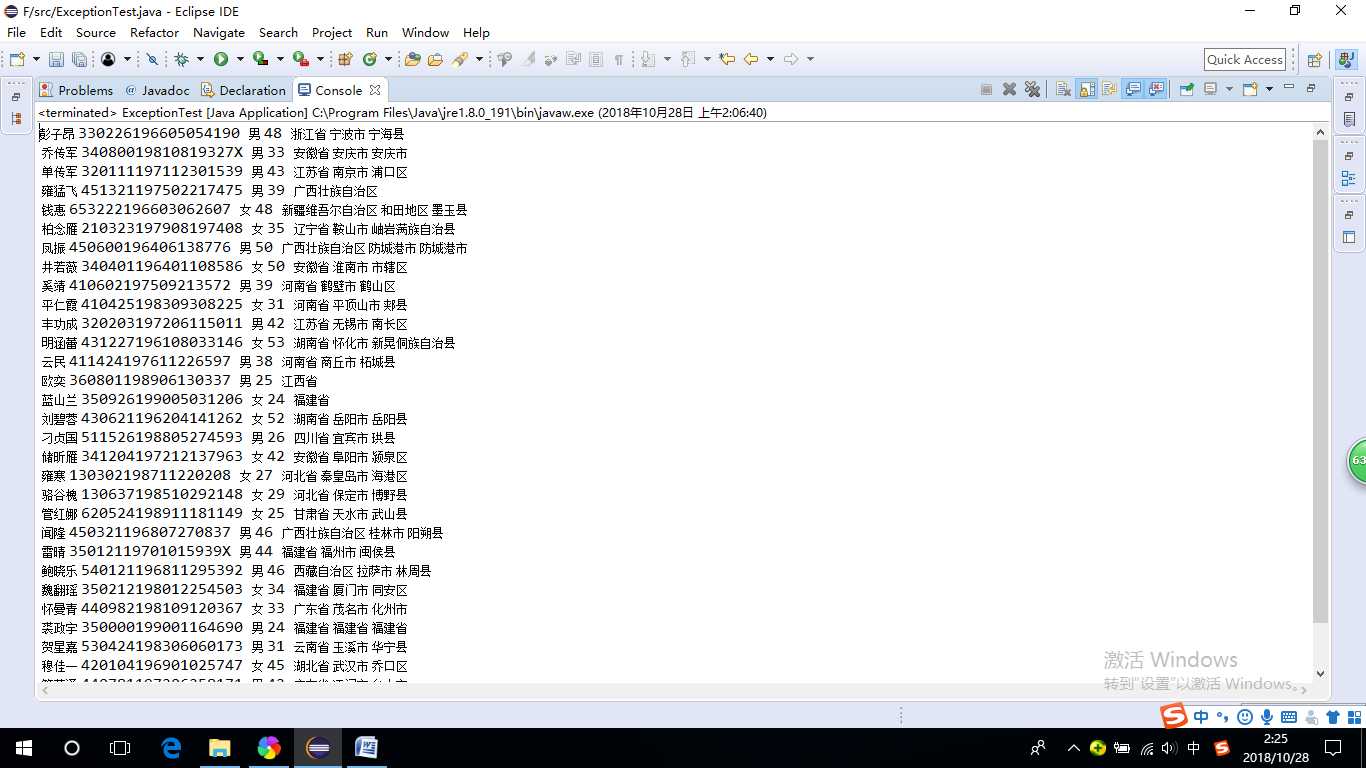Switch to the Javadoc tab
The image size is (1366, 768).
pos(157,90)
